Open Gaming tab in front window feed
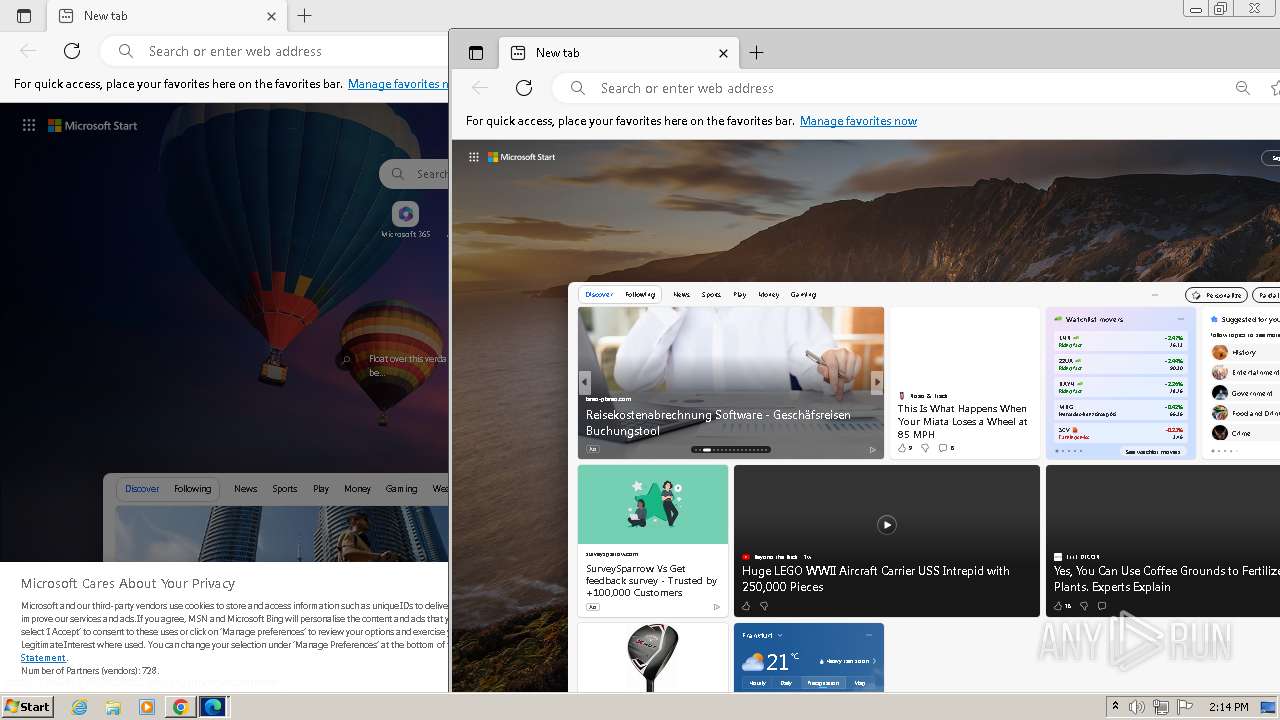Viewport: 1280px width, 720px height. tap(803, 295)
